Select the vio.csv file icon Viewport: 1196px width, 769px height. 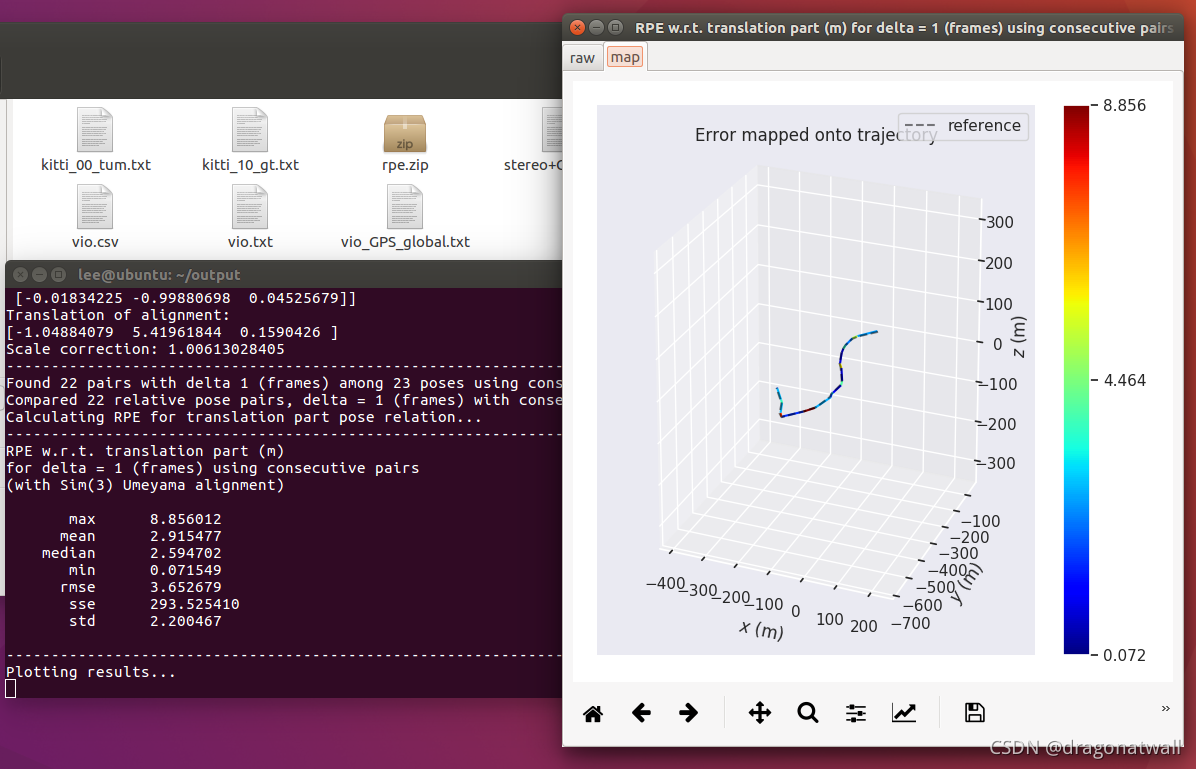[x=95, y=207]
